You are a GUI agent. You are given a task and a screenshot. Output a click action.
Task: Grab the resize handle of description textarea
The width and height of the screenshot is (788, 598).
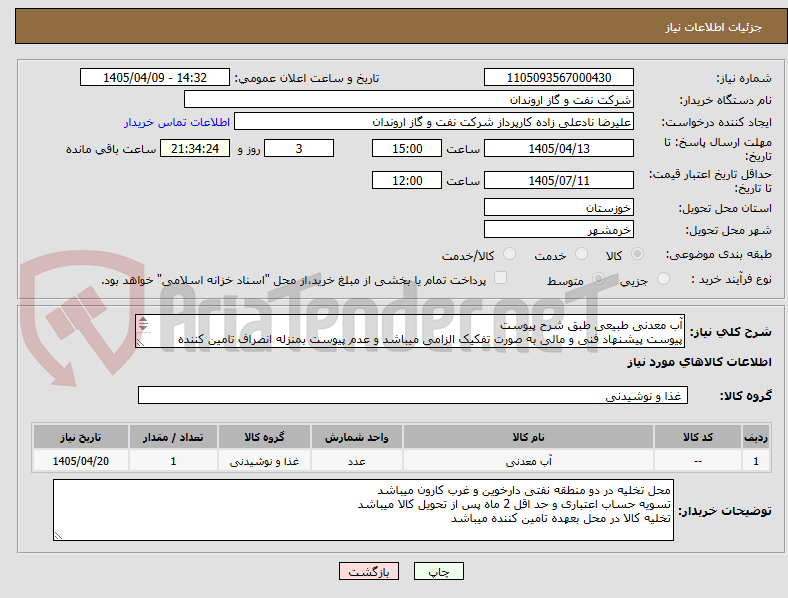(141, 343)
